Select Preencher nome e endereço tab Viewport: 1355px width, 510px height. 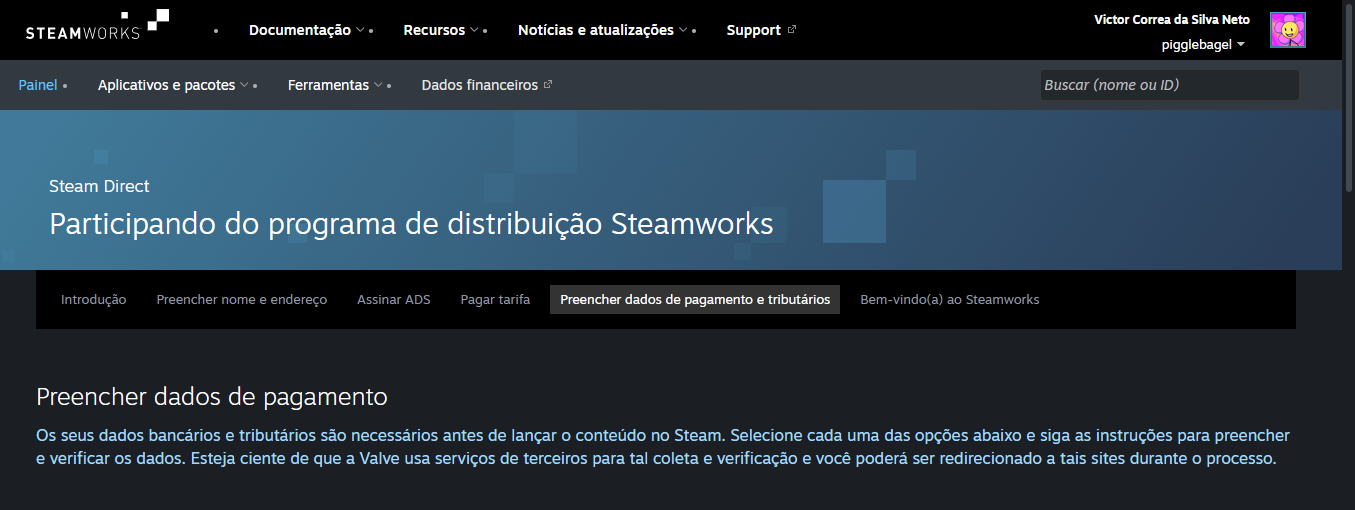pos(242,299)
